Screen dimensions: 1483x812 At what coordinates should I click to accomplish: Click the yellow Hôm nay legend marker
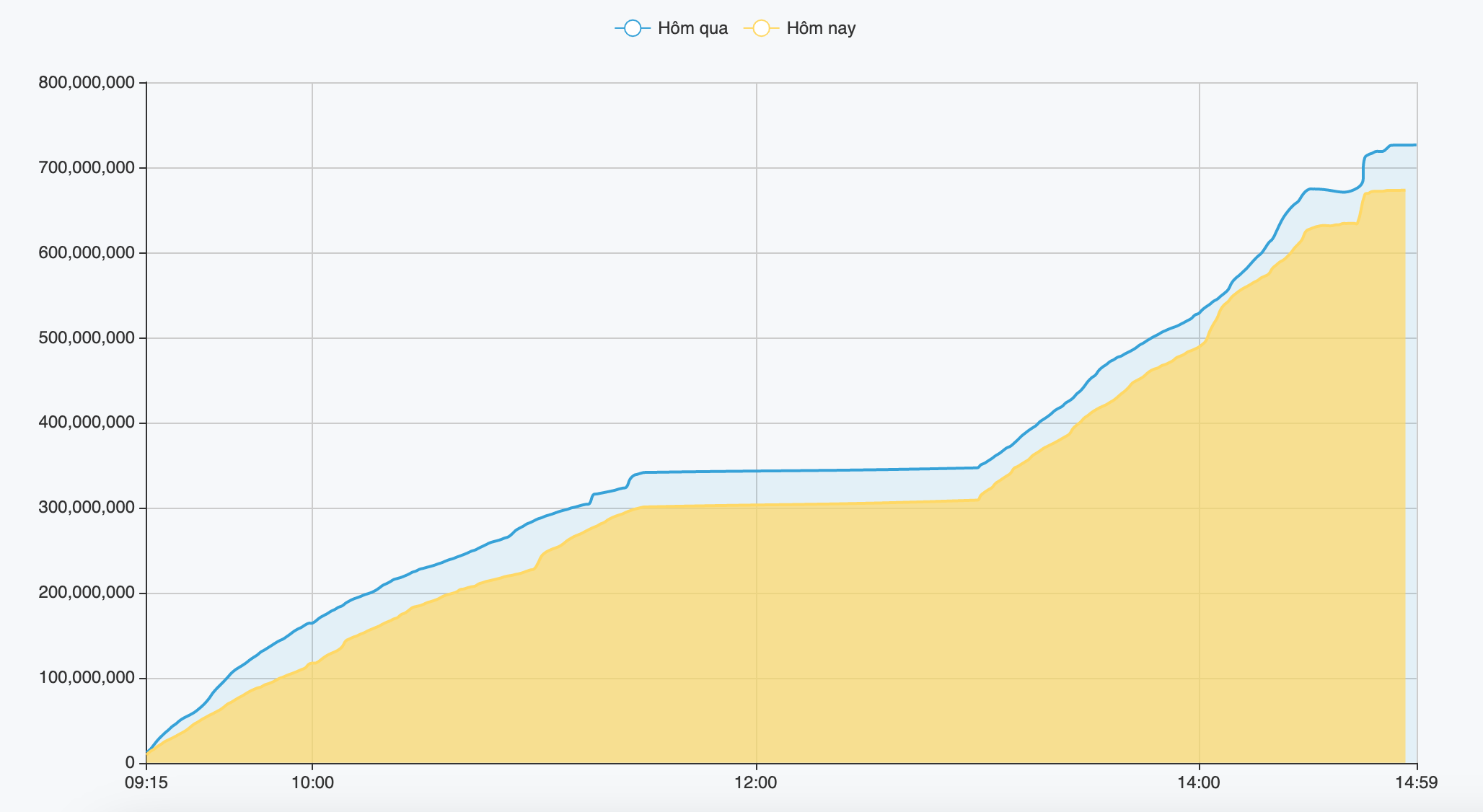[761, 28]
